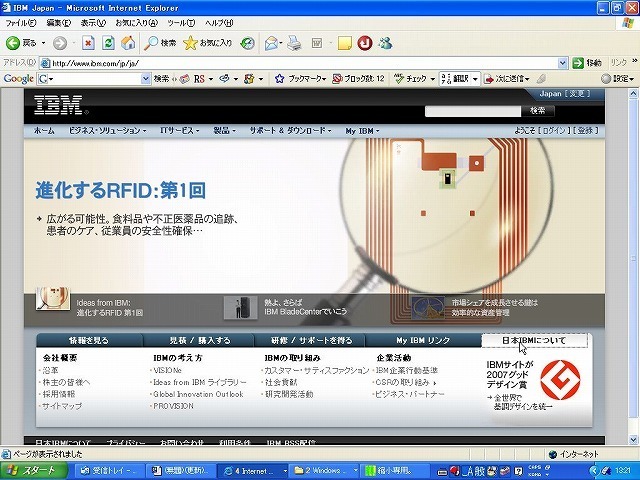Open the History icon in IE toolbar
Viewport: 640px width, 480px height.
[247, 43]
